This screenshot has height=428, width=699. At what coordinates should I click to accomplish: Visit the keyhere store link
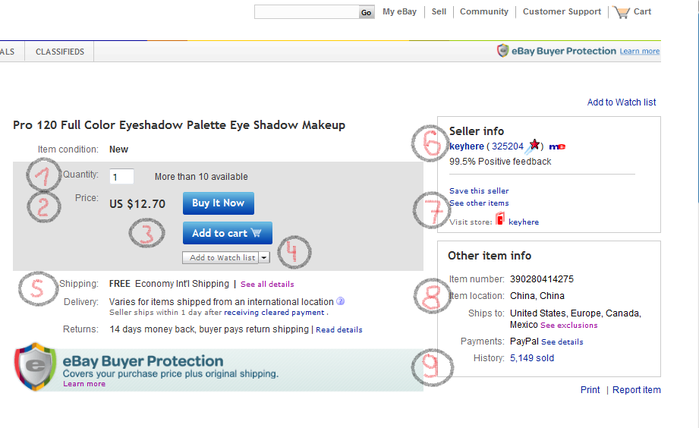[x=523, y=222]
